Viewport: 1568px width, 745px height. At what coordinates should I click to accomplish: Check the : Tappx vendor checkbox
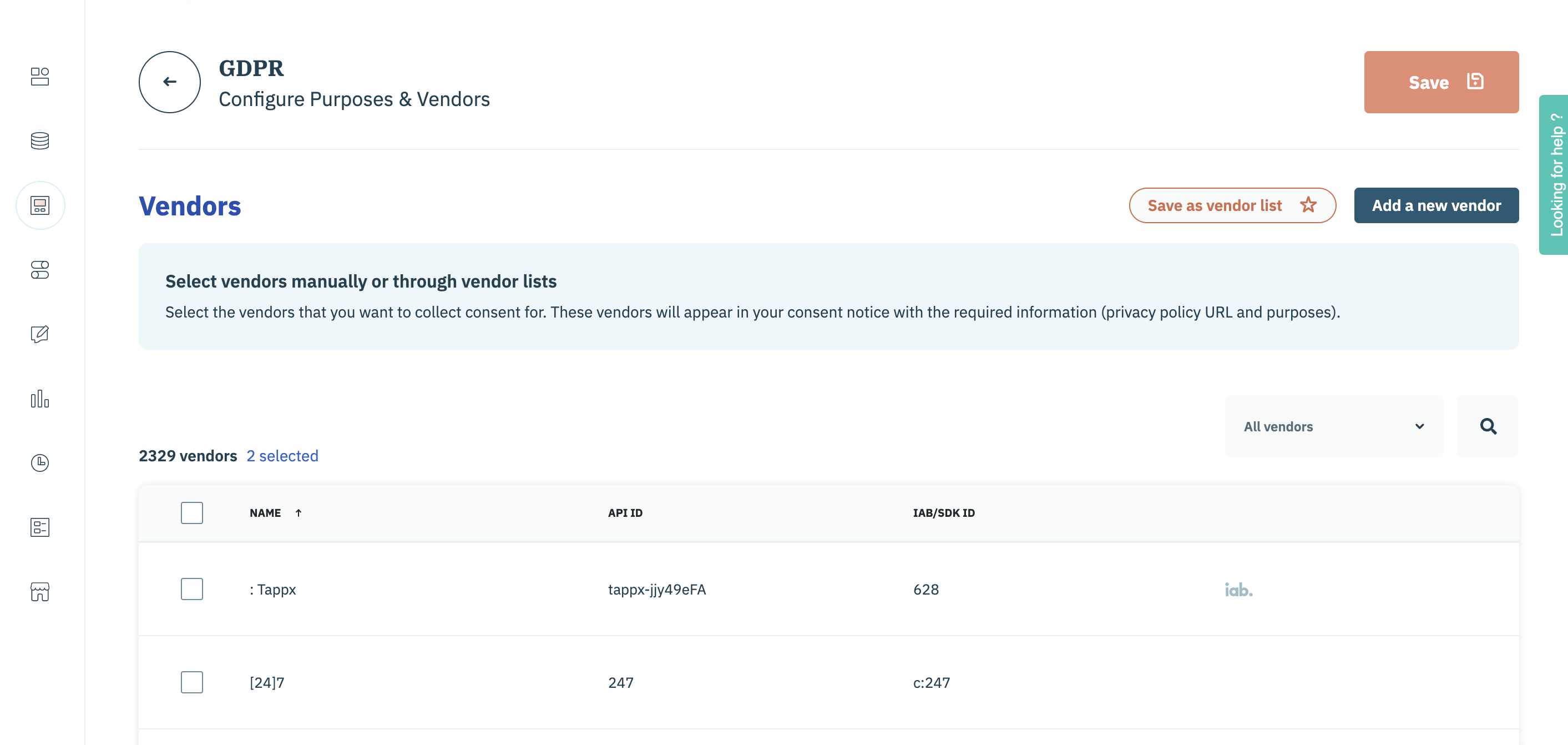point(192,589)
